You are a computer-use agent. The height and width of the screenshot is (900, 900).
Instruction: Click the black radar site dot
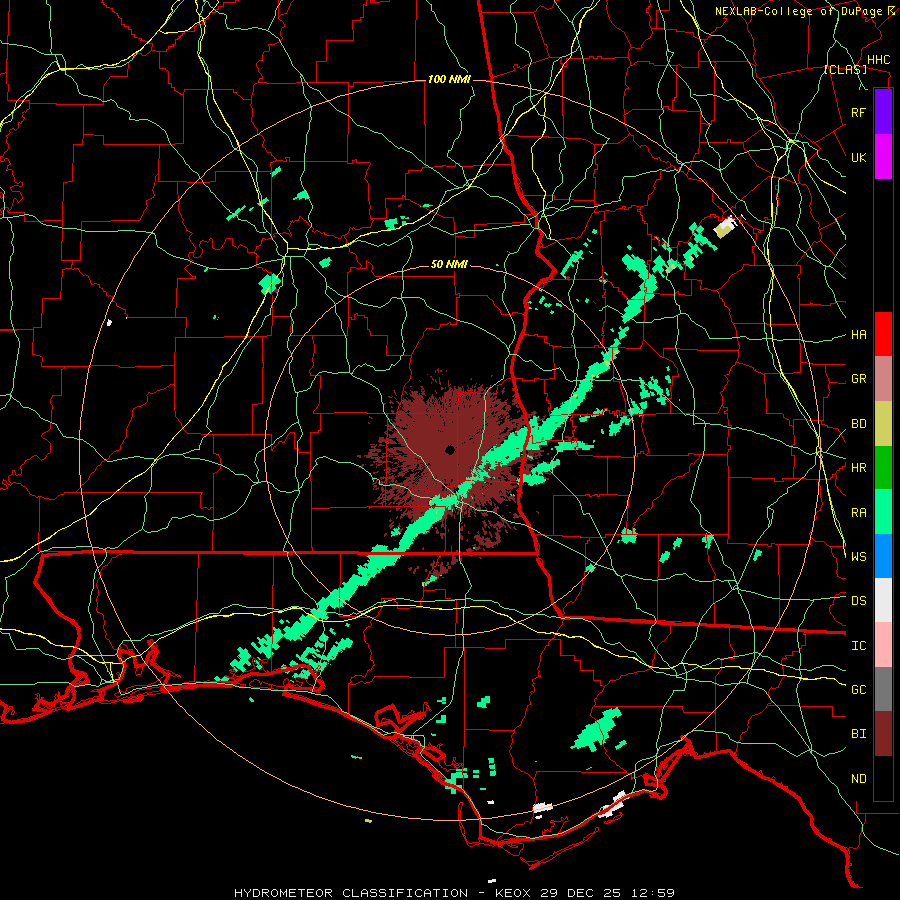click(x=450, y=449)
